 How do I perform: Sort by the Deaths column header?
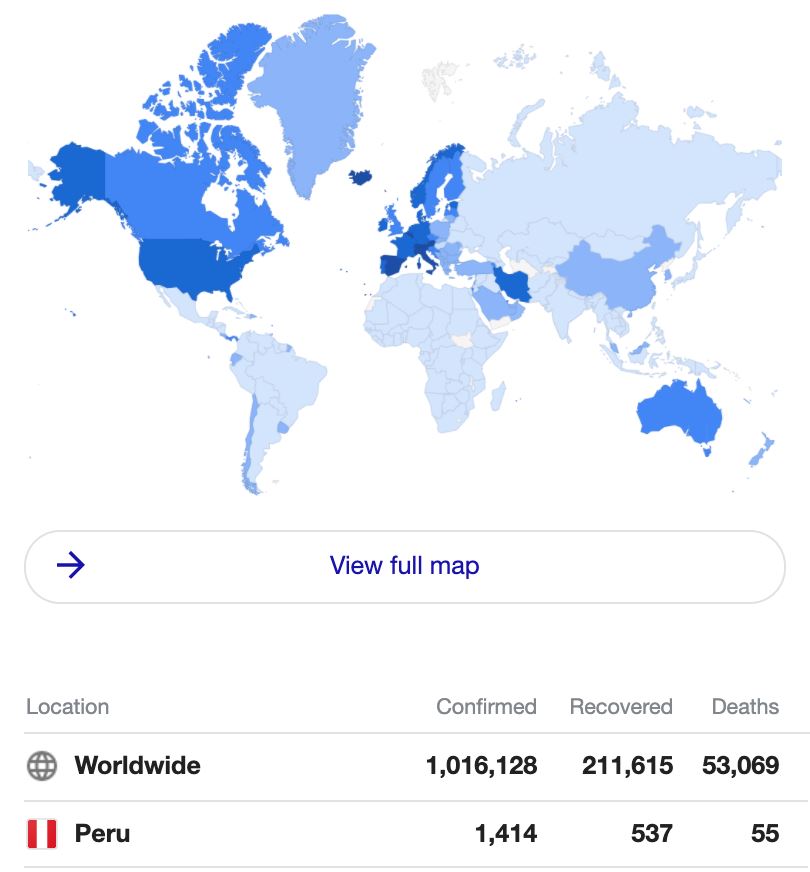tap(744, 707)
